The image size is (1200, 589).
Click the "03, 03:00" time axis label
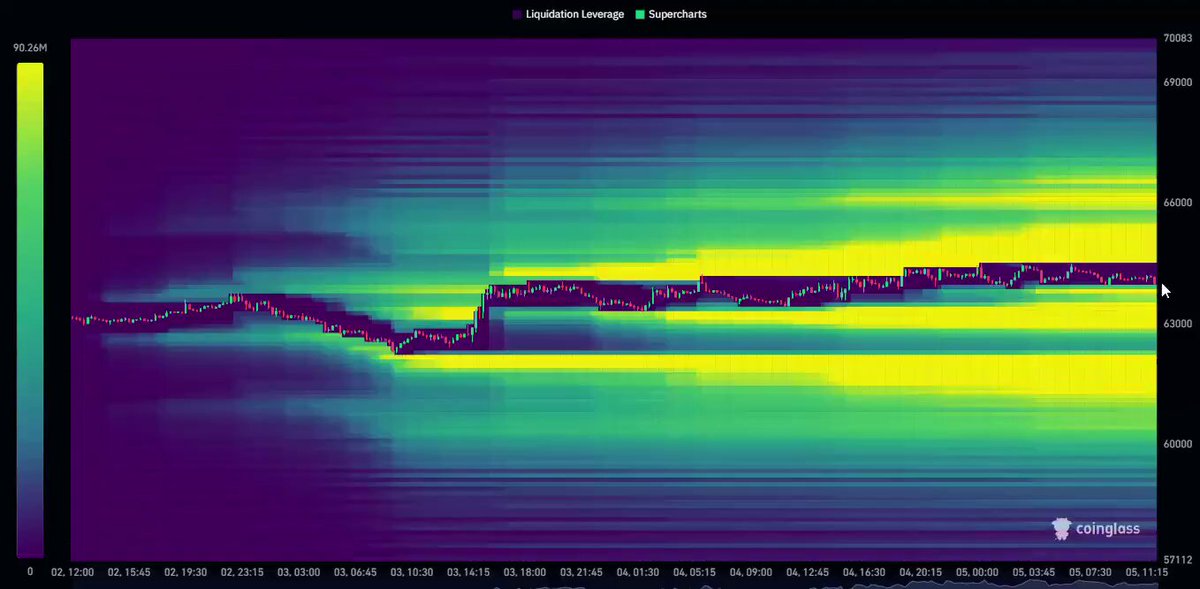[299, 573]
